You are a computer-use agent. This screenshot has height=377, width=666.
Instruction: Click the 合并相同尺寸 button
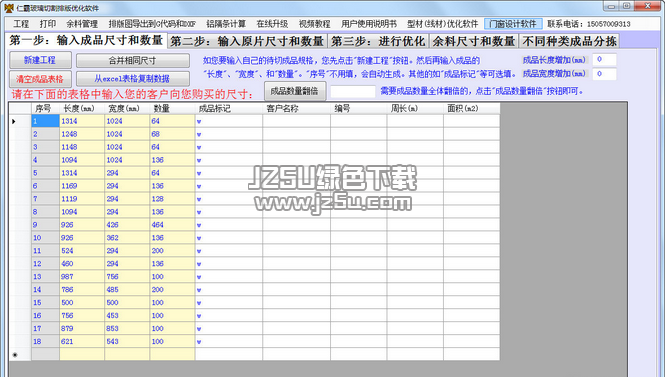pyautogui.click(x=133, y=60)
